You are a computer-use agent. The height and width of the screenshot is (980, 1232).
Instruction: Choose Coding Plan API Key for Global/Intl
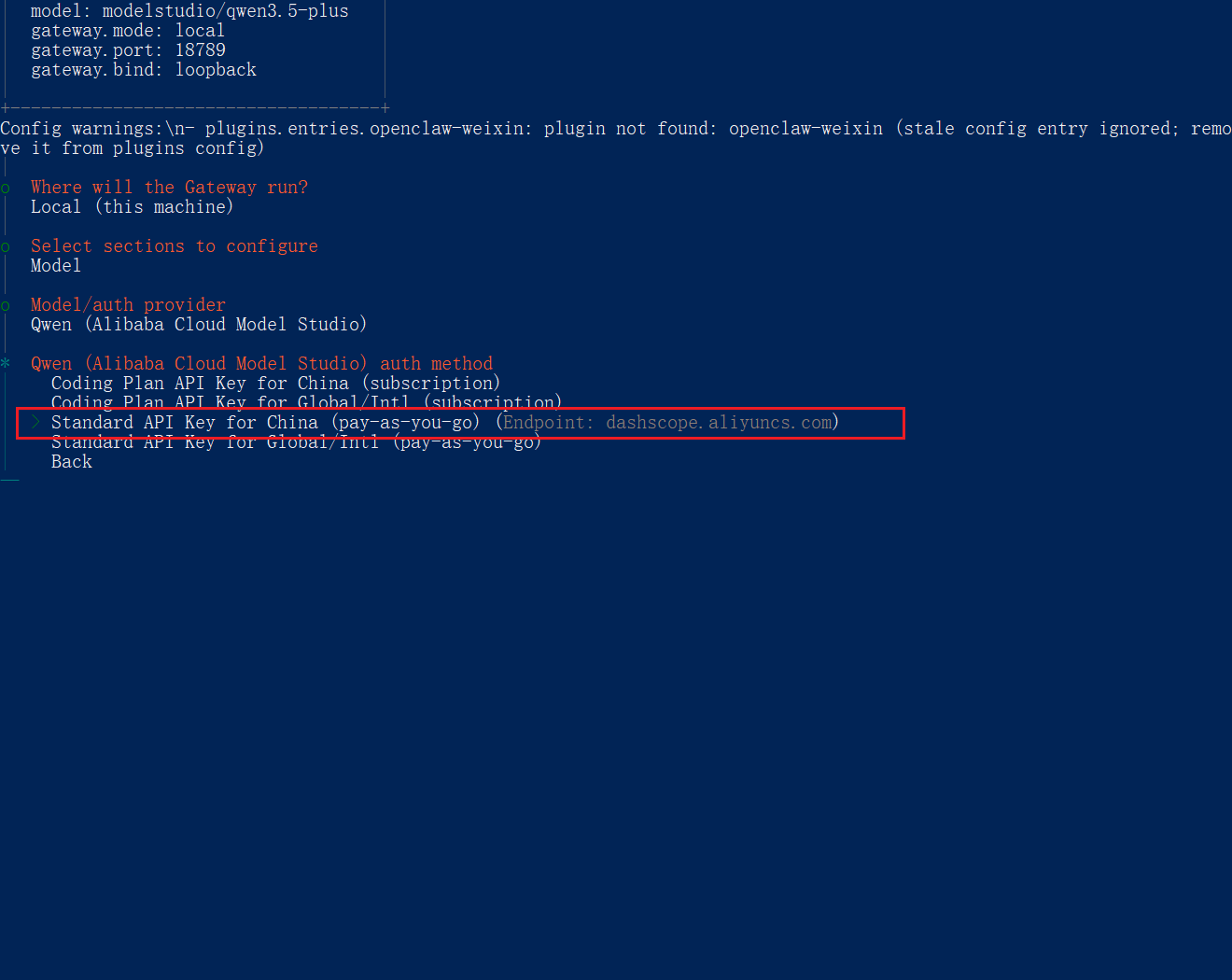pos(306,402)
